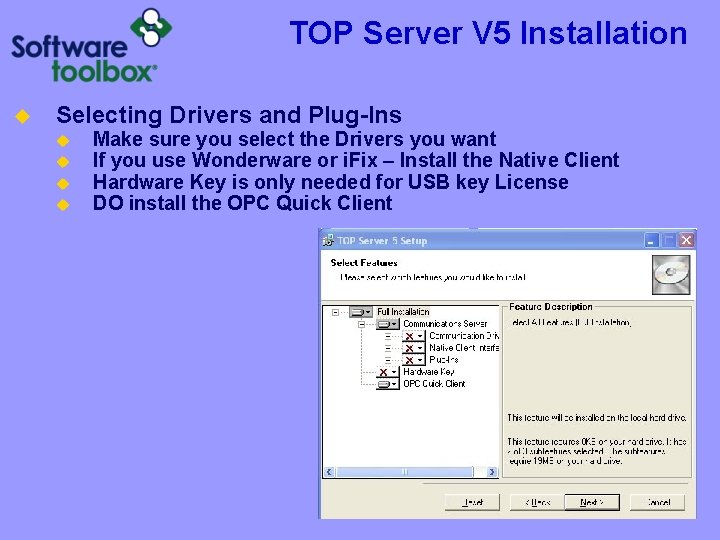Close the TOP Server 5 Setup window
This screenshot has height=540, width=720.
686,240
